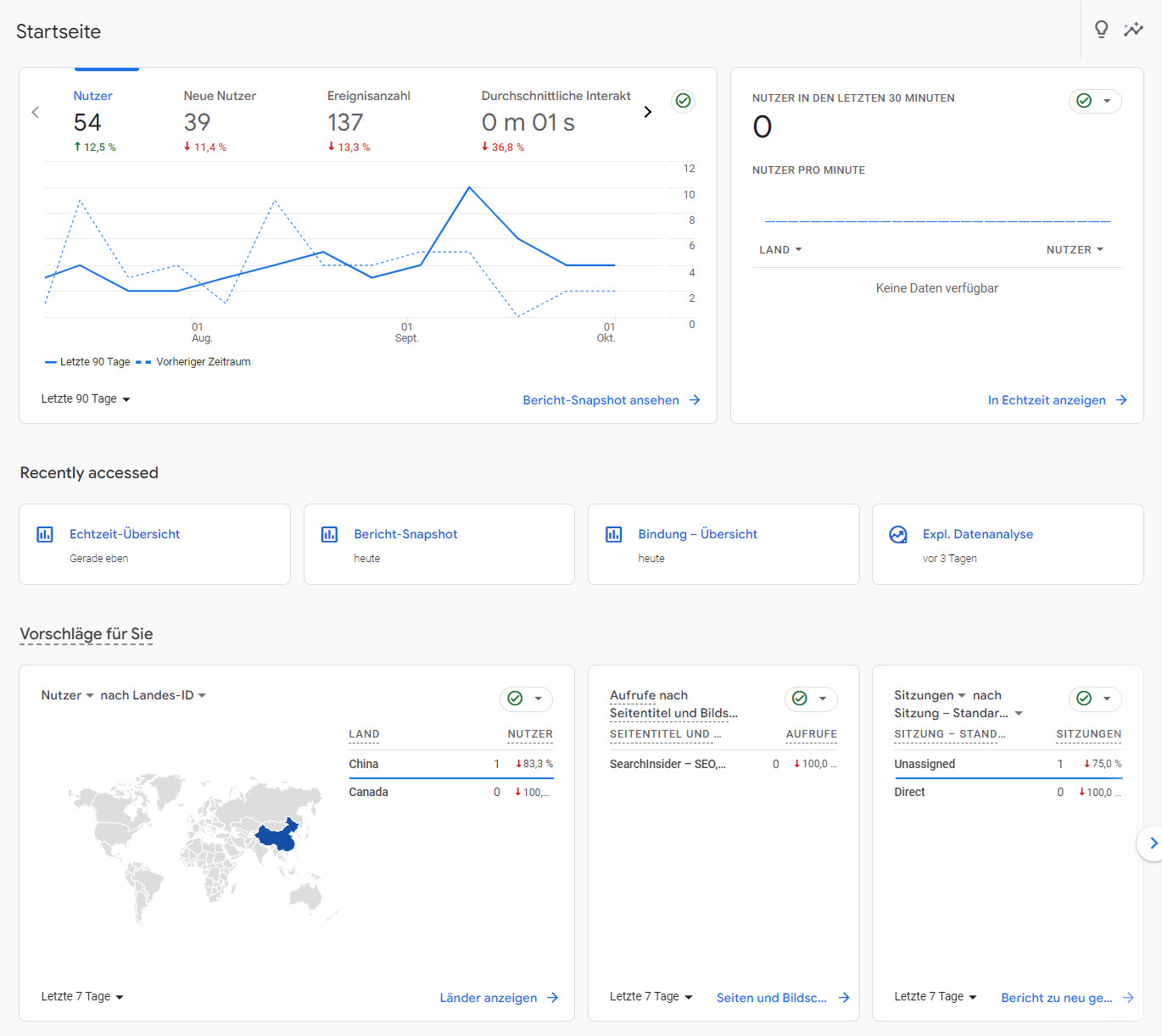The image size is (1162, 1036).
Task: Click the Seiten und Bildsc... link
Action: coord(783,998)
